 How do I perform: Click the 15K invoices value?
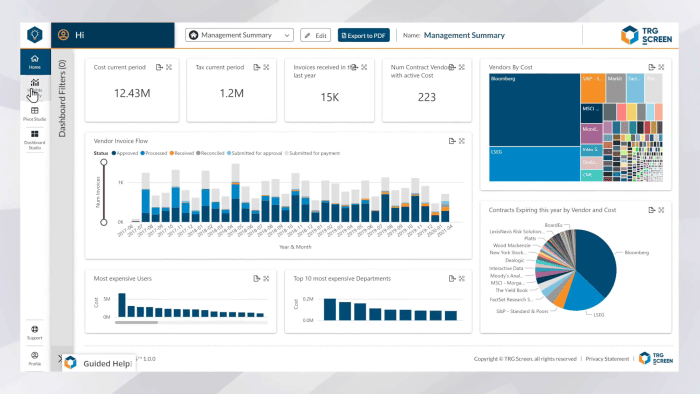[329, 97]
